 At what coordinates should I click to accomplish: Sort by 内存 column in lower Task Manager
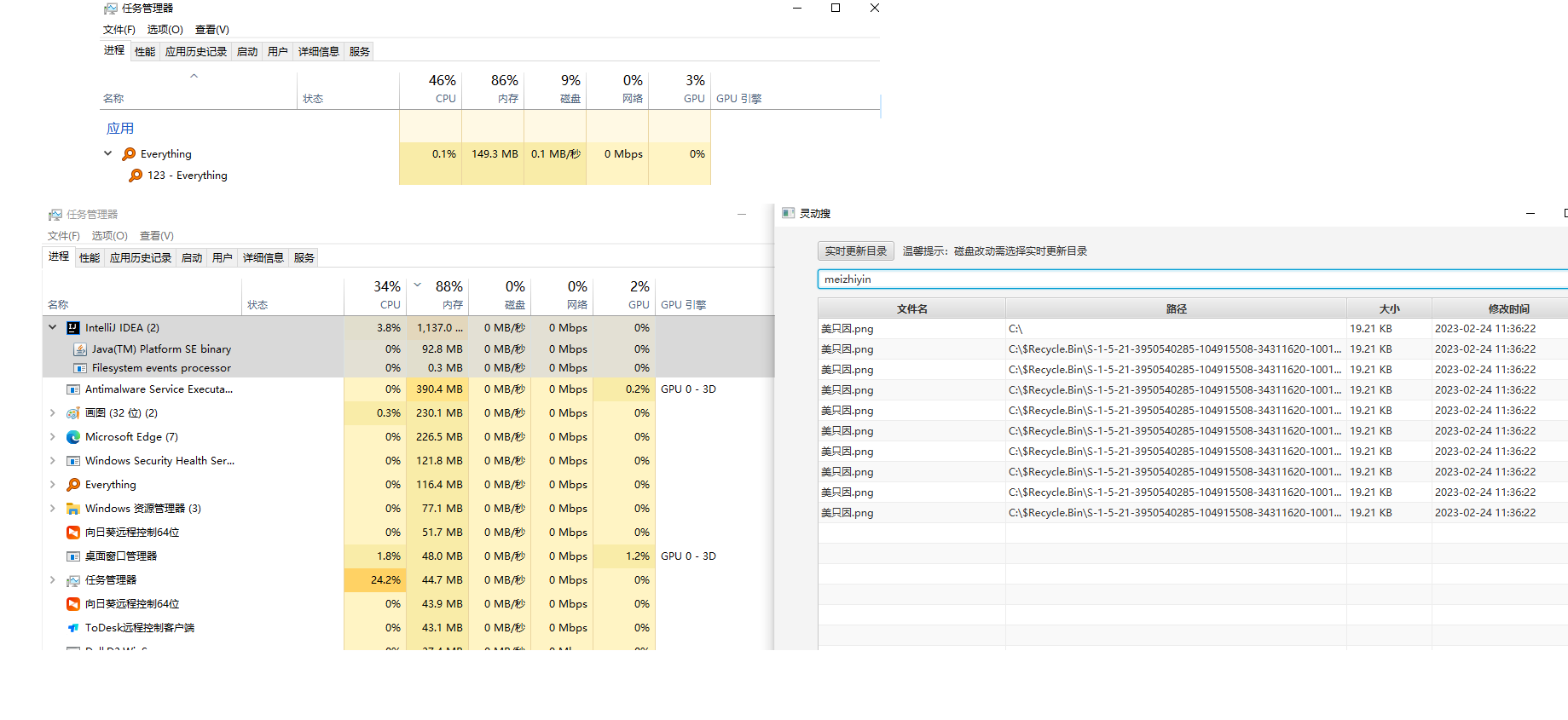[x=437, y=296]
